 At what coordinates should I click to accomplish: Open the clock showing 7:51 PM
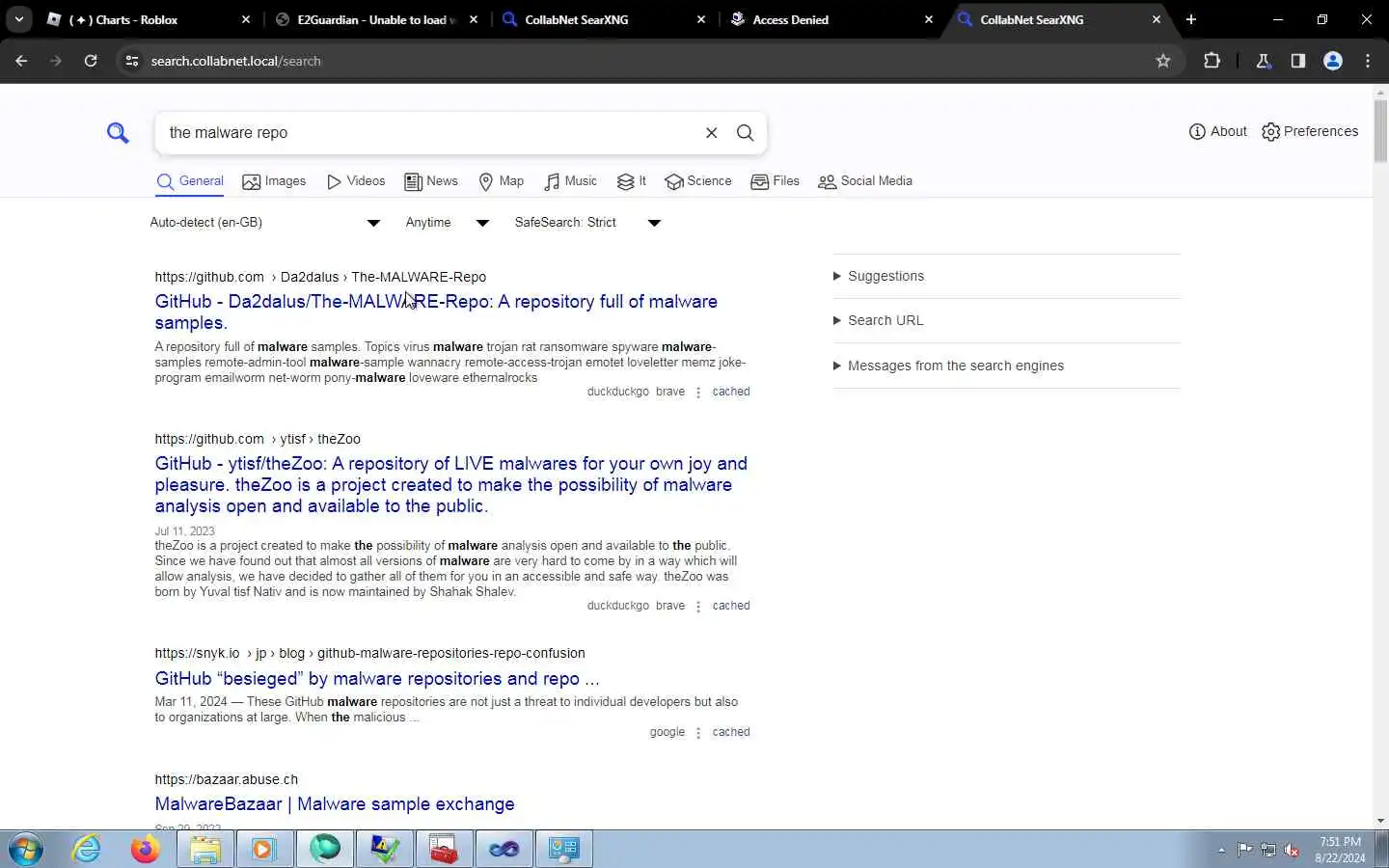1340,850
